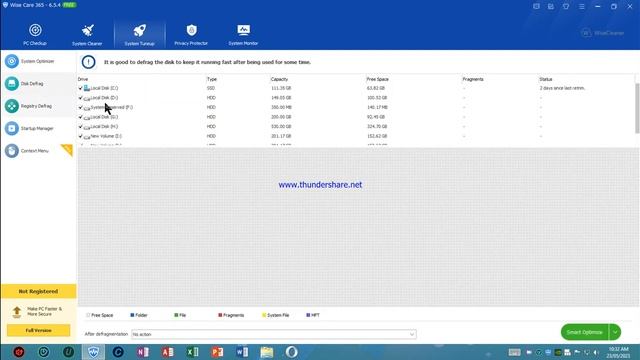Toggle the Local Disk (G:) checkbox

click(80, 117)
